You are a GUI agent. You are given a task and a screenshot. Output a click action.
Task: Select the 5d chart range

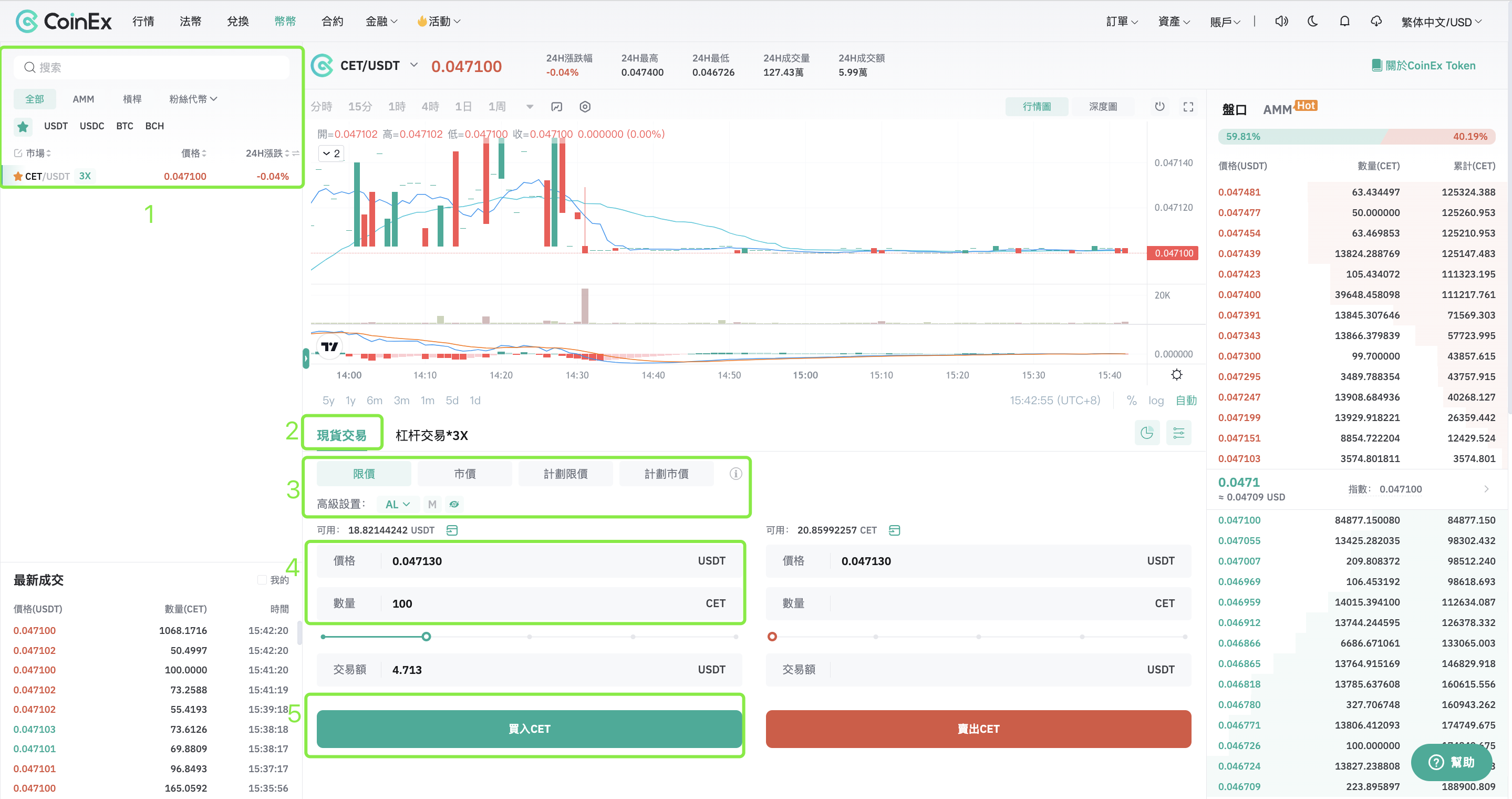click(x=451, y=401)
